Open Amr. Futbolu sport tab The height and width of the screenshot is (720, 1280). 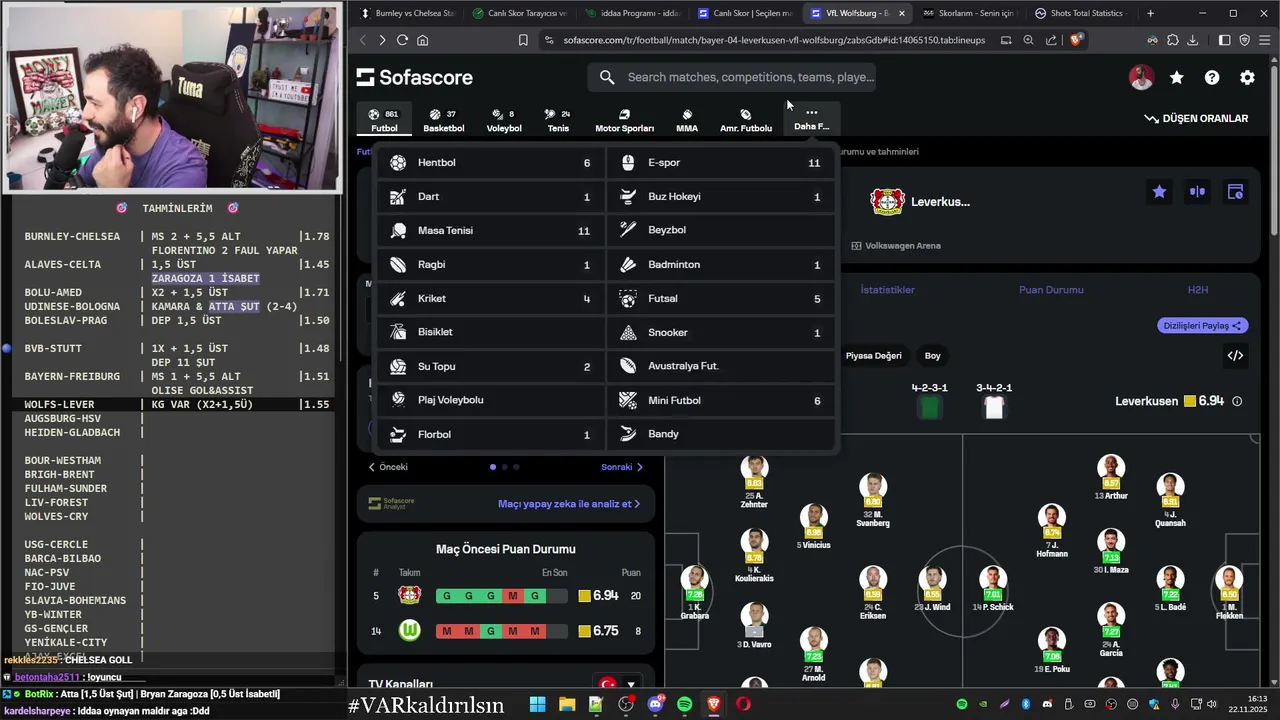point(746,120)
